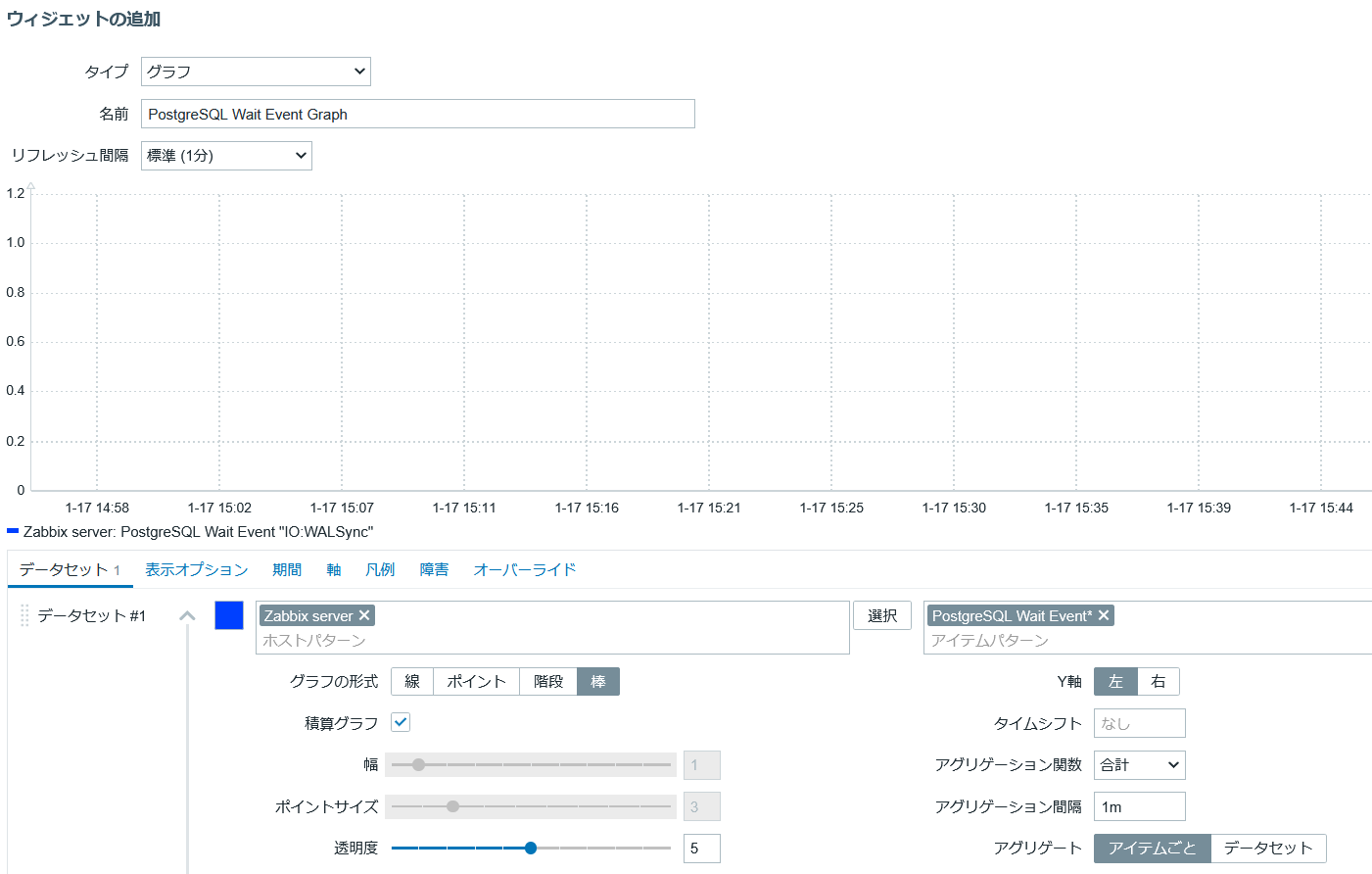Viewport: 1372px width, 874px height.
Task: Click the 選択 button for hosts
Action: pyautogui.click(x=882, y=615)
